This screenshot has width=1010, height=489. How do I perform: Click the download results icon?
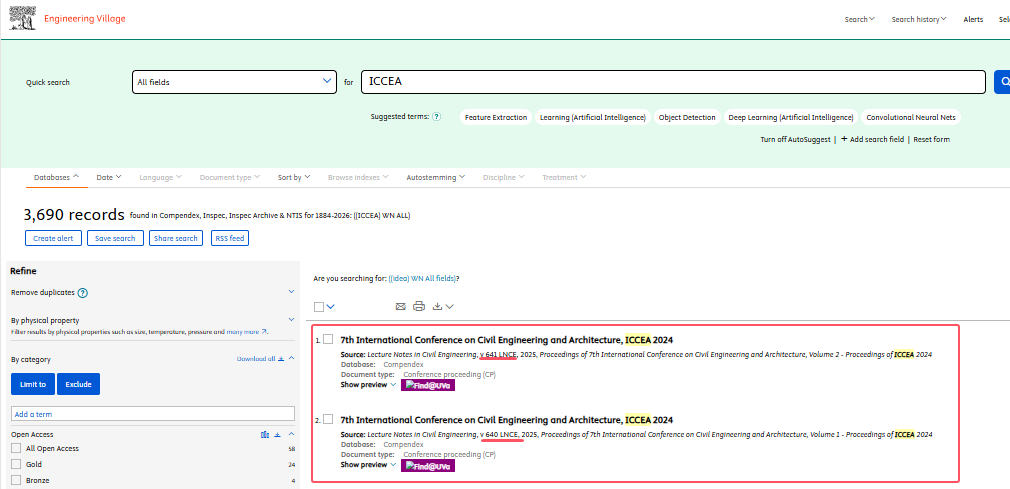[437, 307]
